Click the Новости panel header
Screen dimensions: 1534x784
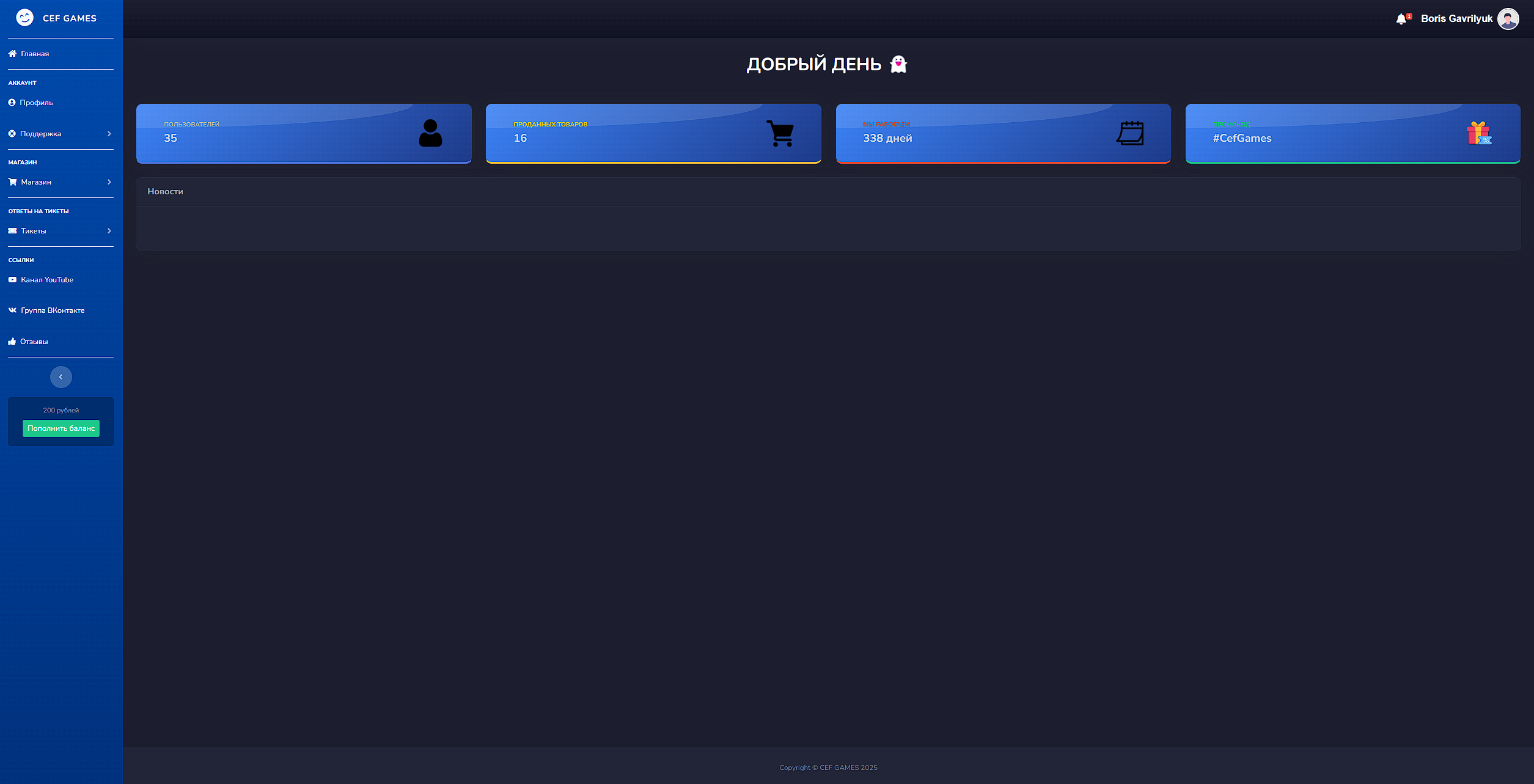[x=166, y=192]
